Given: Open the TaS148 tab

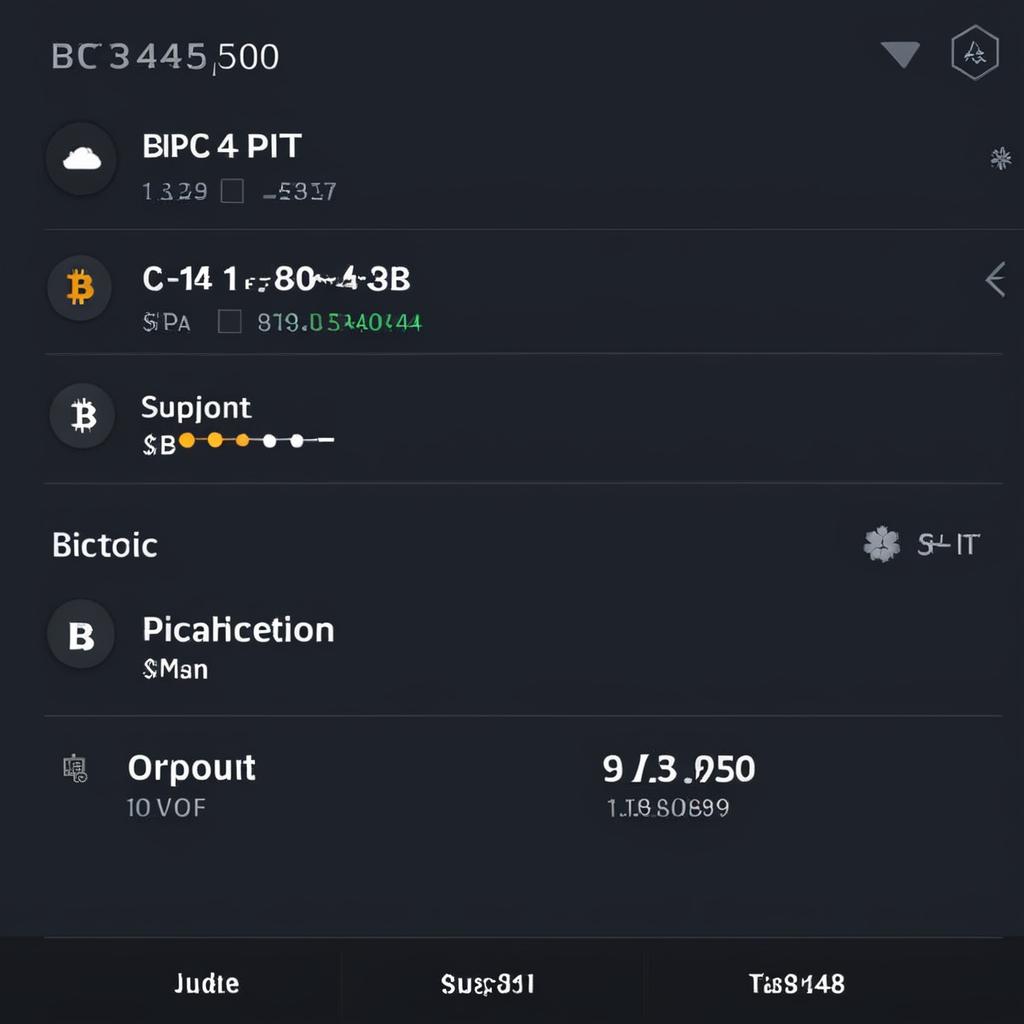Looking at the screenshot, I should tap(795, 983).
